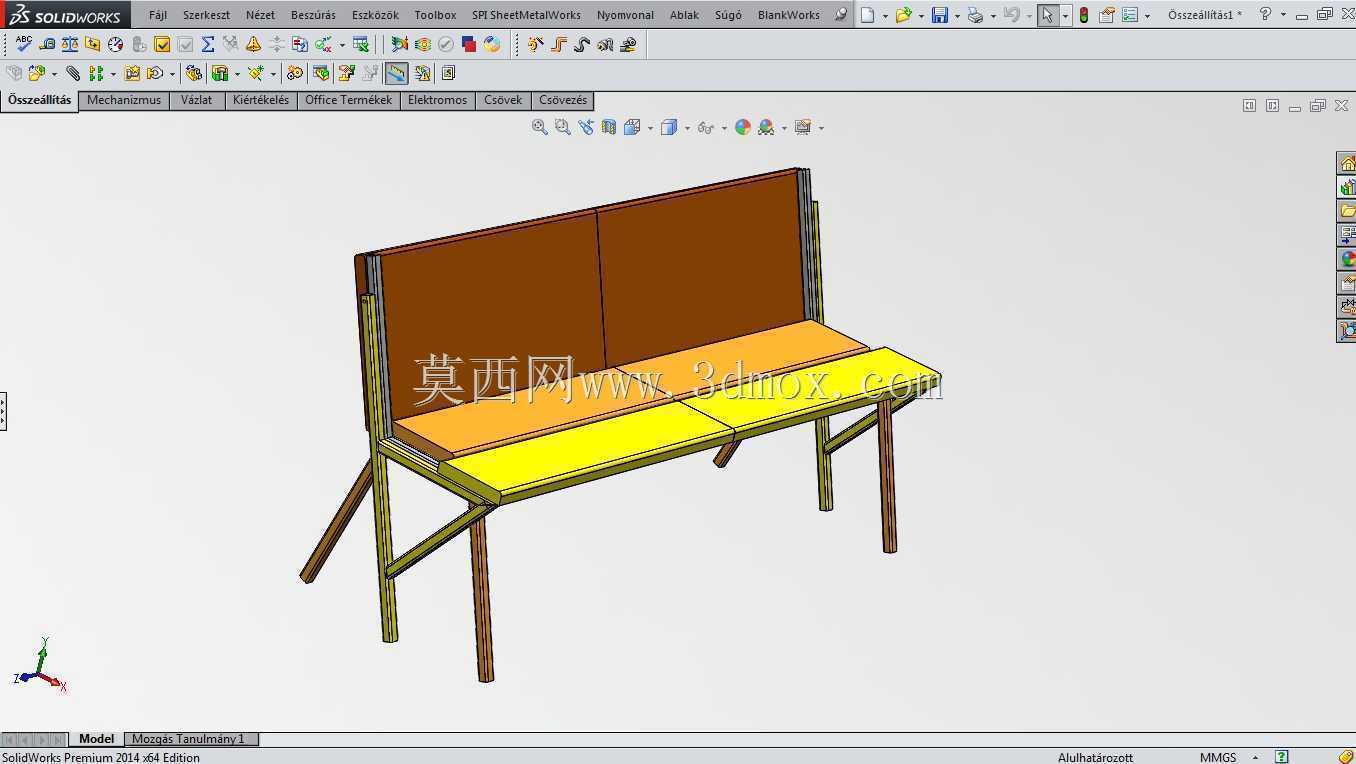This screenshot has width=1356, height=764.
Task: Toggle the highlighted ruler toolbar button
Action: pyautogui.click(x=397, y=73)
